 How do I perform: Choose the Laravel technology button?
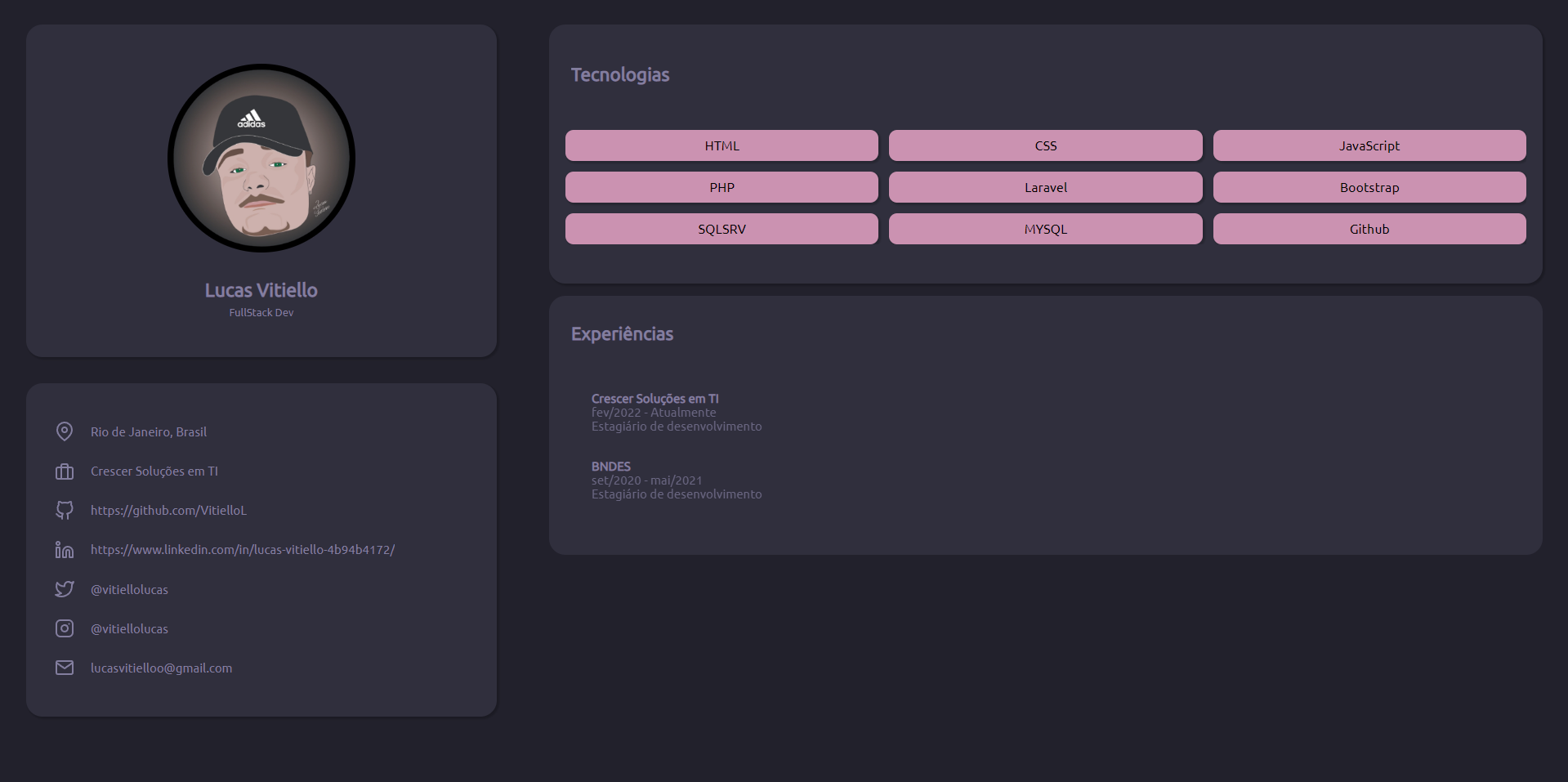point(1045,187)
